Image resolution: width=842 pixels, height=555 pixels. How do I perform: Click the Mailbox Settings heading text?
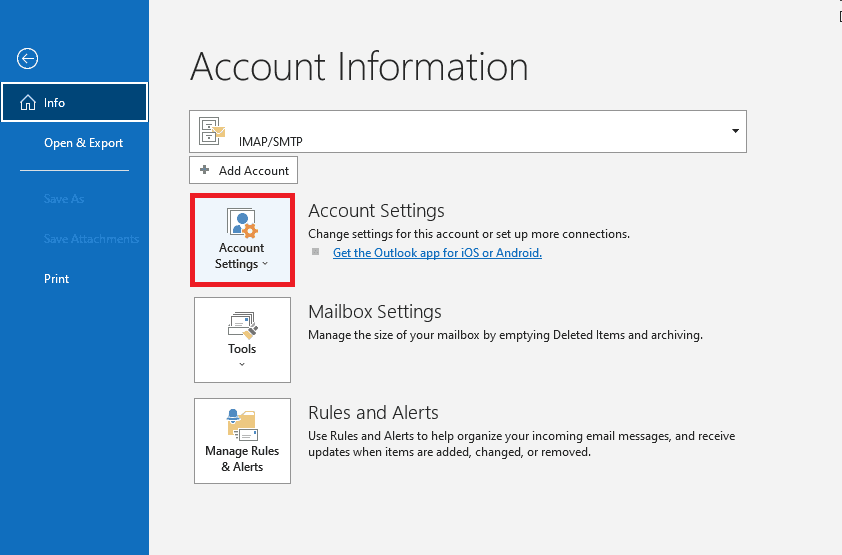click(x=375, y=311)
